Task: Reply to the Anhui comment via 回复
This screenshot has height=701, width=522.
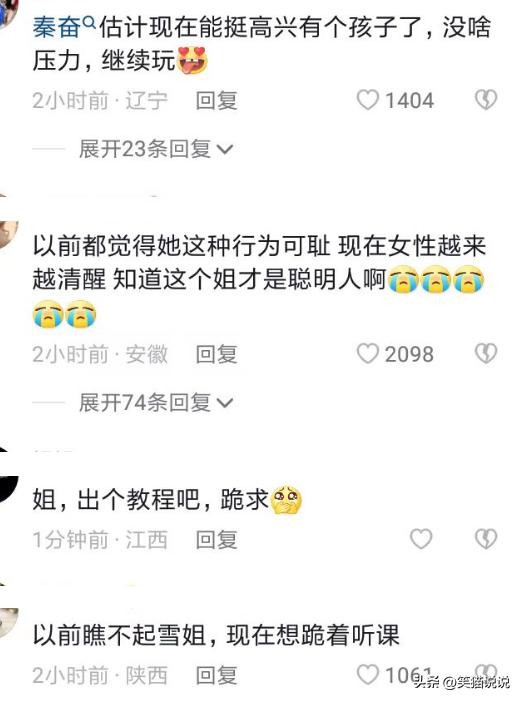Action: [216, 354]
